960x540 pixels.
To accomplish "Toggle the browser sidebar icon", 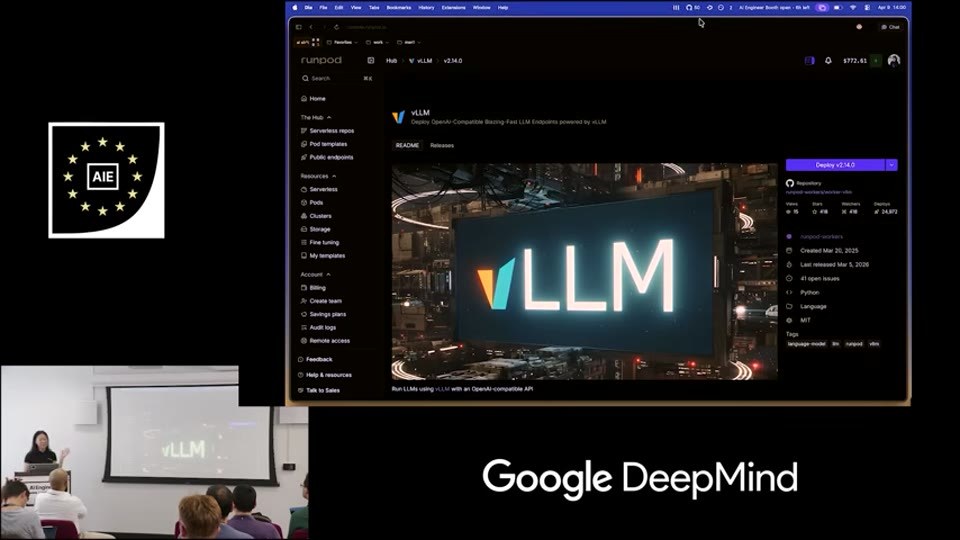I will (299, 27).
